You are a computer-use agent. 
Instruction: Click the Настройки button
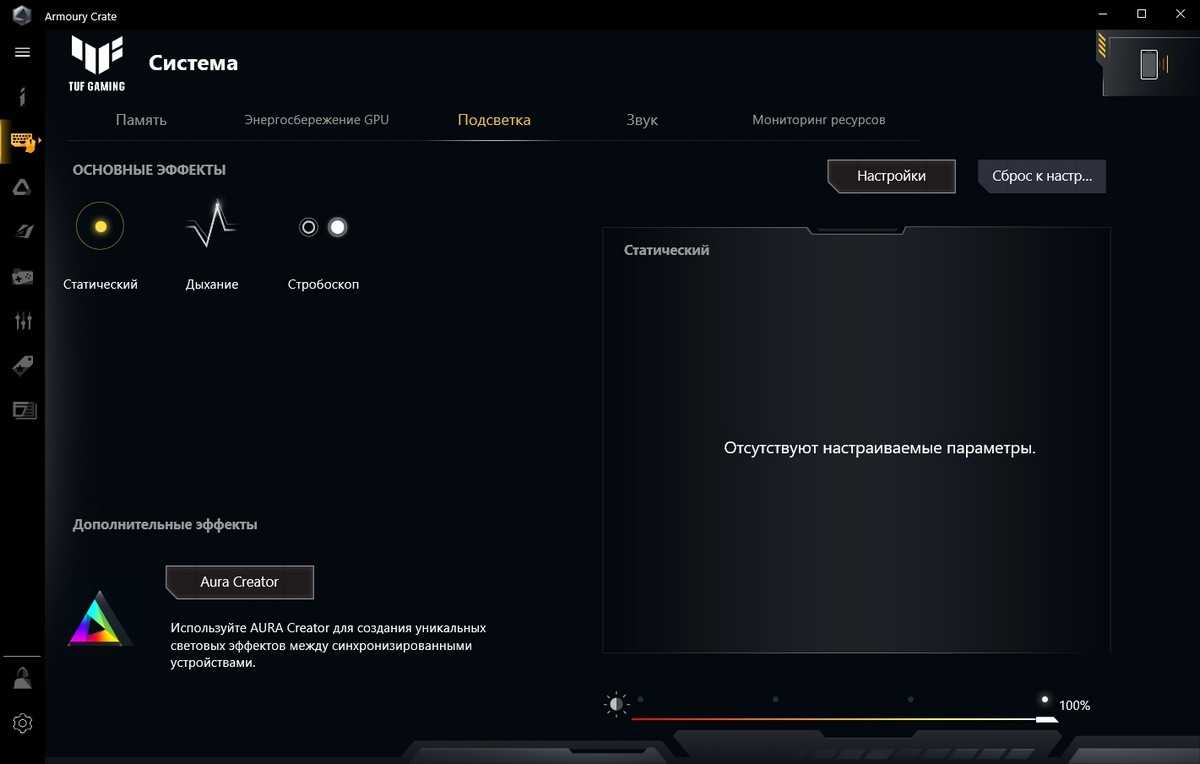coord(891,176)
